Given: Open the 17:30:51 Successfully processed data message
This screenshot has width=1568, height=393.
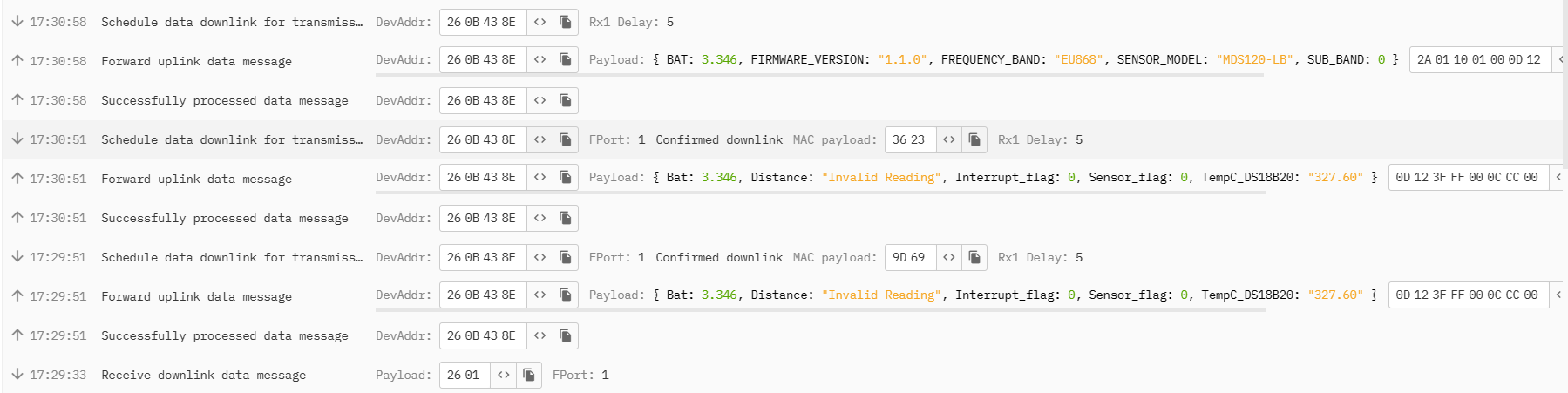Looking at the screenshot, I should (224, 218).
